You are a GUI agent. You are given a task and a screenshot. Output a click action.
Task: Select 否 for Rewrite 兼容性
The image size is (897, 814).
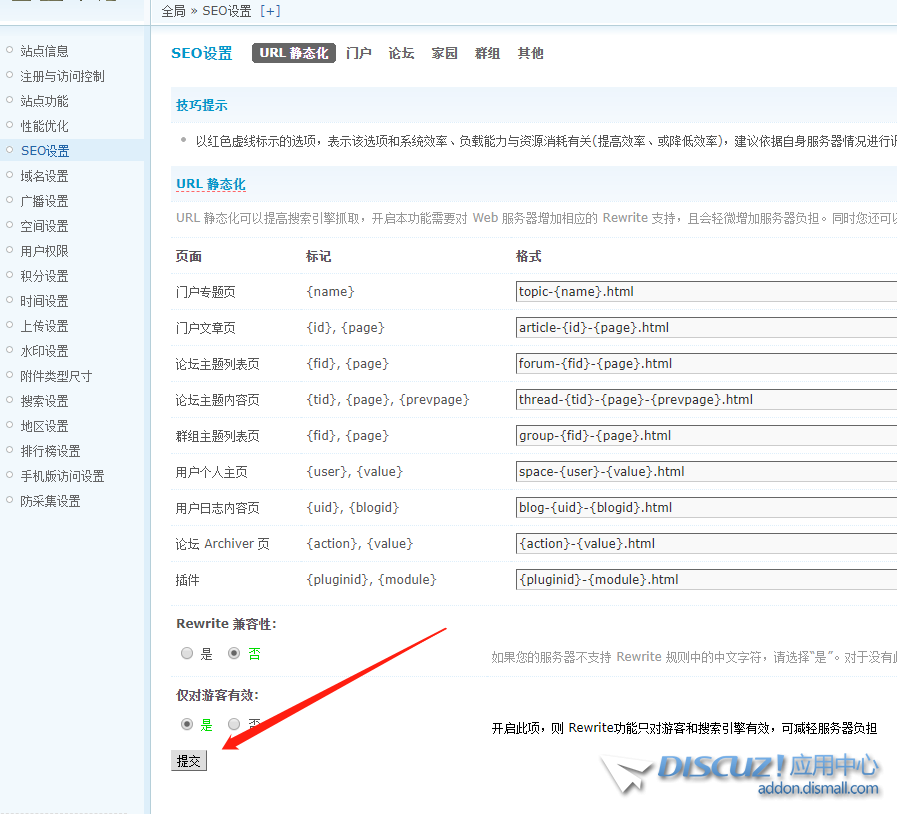coord(234,654)
